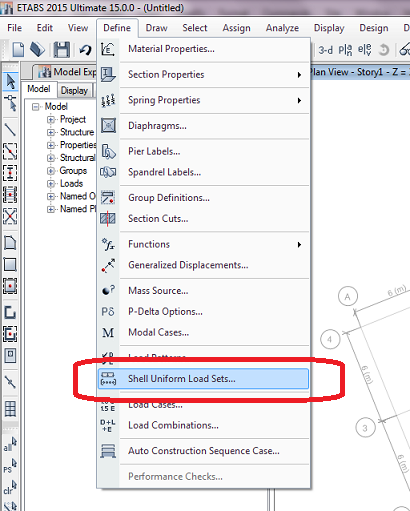
Task: Choose Material Properties from Define menu
Action: click(203, 49)
